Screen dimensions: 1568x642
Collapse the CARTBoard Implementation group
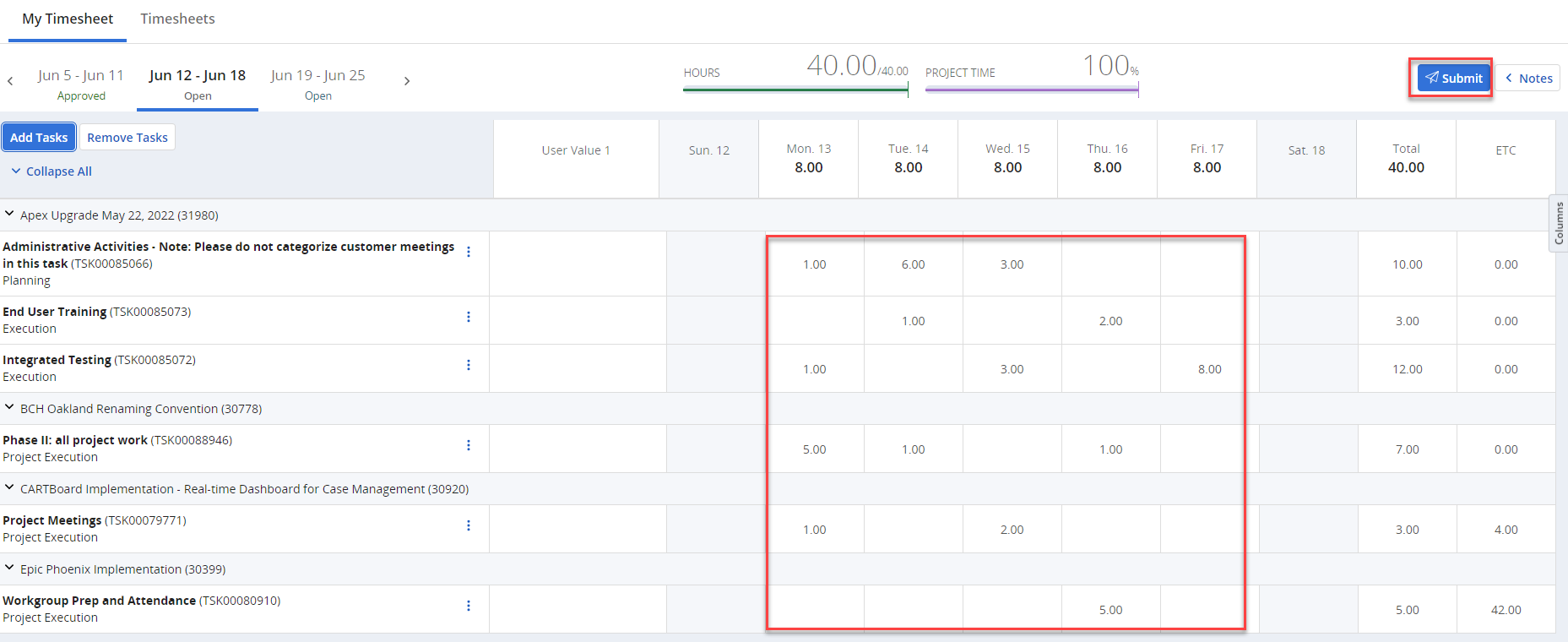tap(9, 488)
